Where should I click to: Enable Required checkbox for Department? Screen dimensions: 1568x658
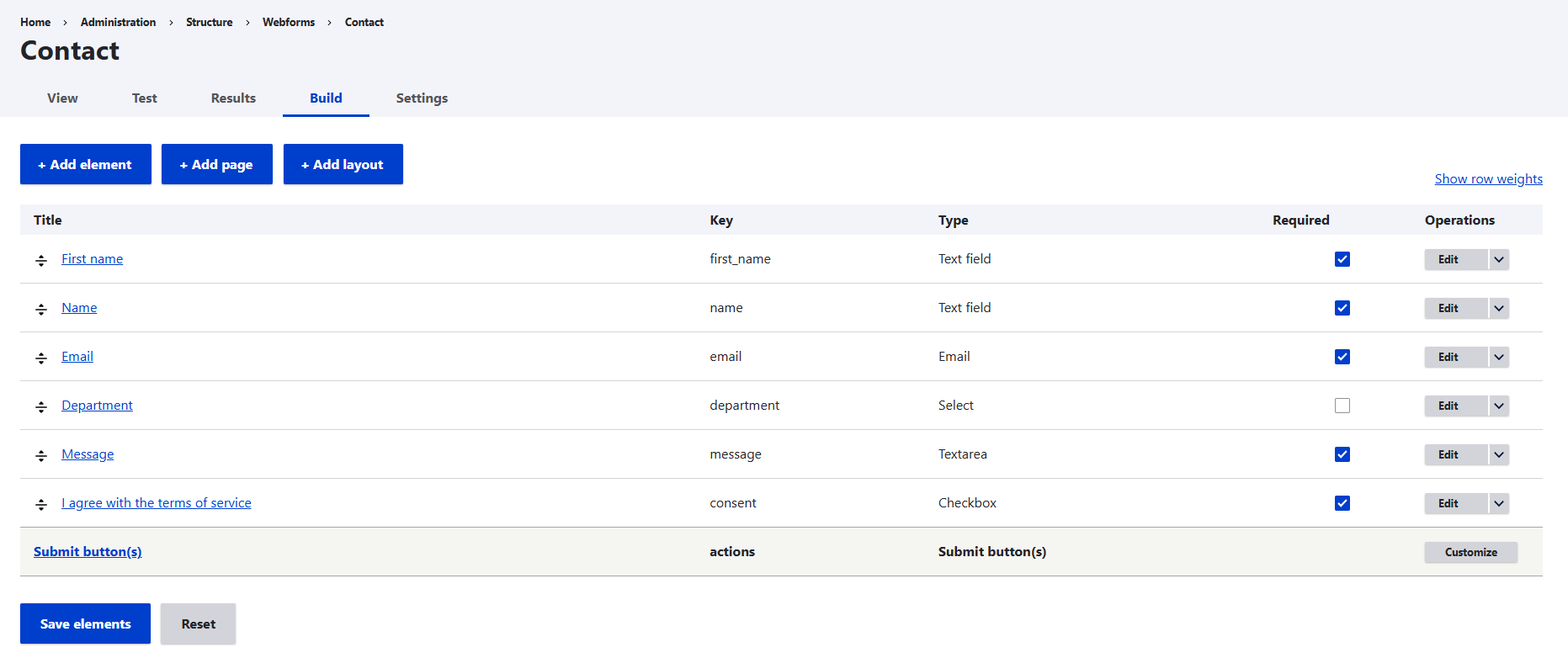tap(1342, 406)
